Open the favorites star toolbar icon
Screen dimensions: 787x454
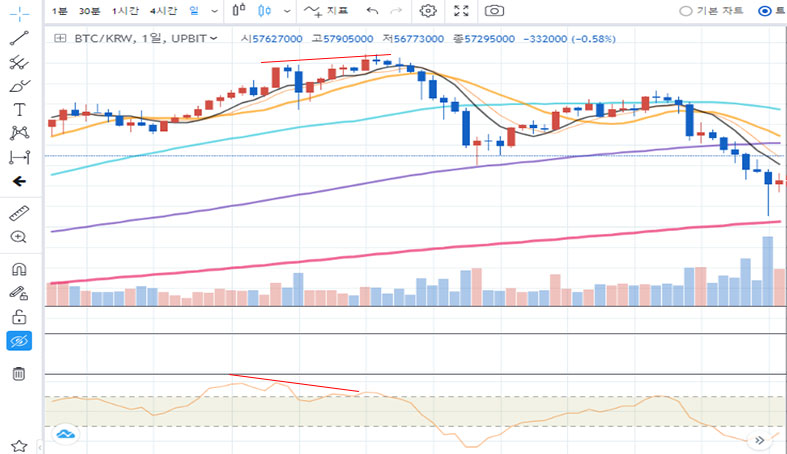pos(19,445)
